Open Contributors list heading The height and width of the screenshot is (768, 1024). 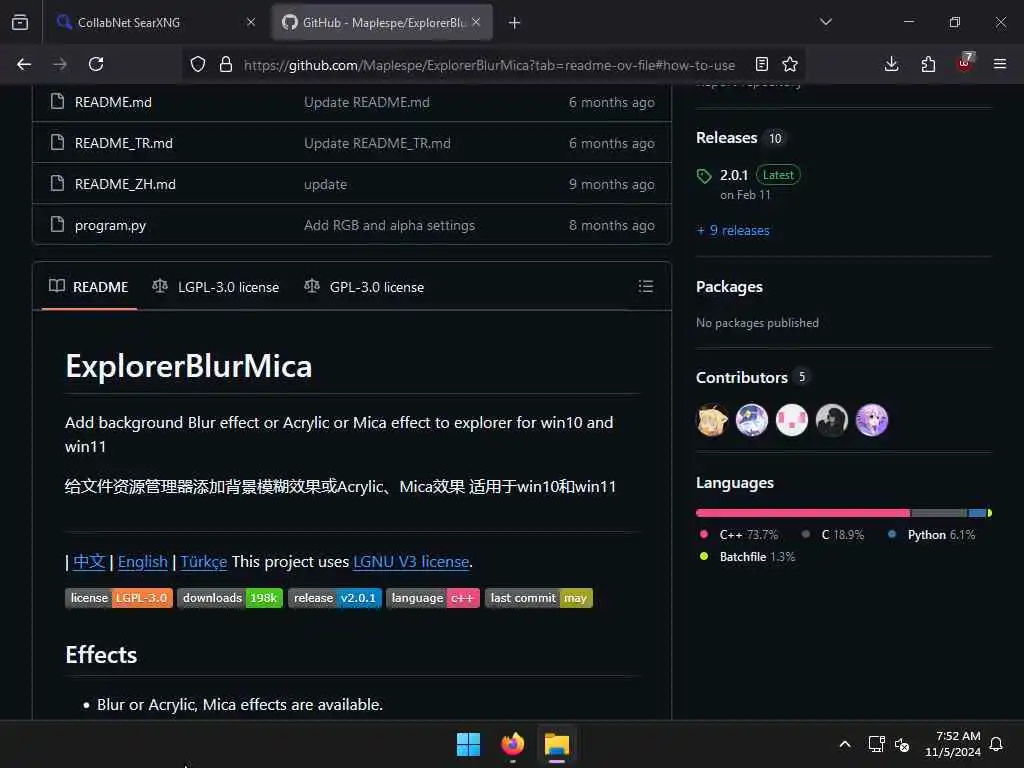(741, 377)
